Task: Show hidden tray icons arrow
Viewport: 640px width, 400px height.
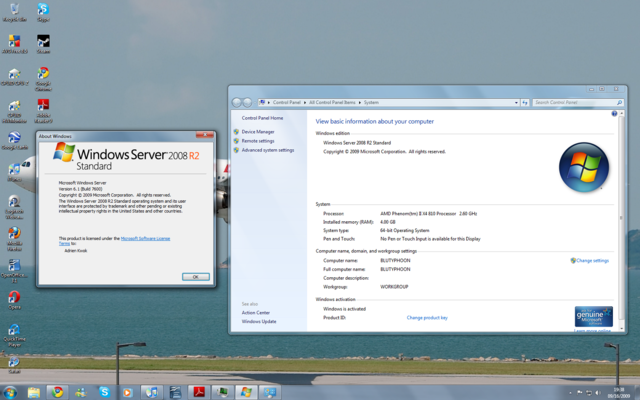Action: 570,393
